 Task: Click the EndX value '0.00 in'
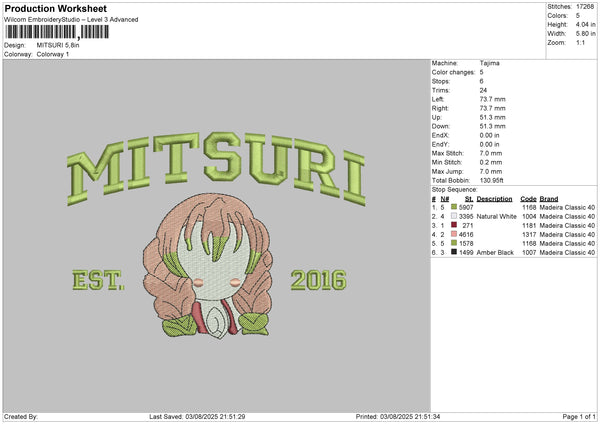(x=489, y=135)
